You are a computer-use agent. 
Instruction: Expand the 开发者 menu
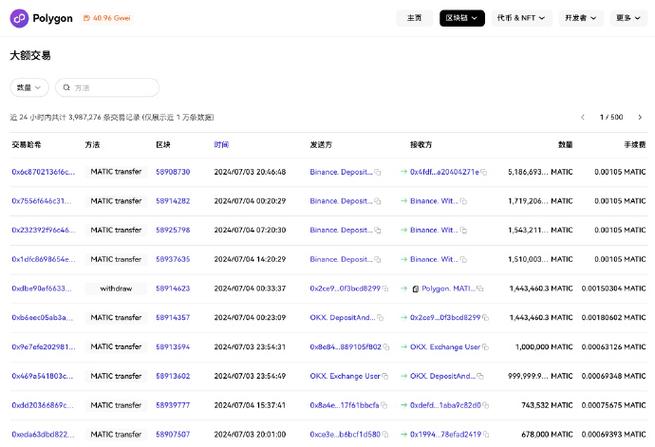[x=581, y=18]
